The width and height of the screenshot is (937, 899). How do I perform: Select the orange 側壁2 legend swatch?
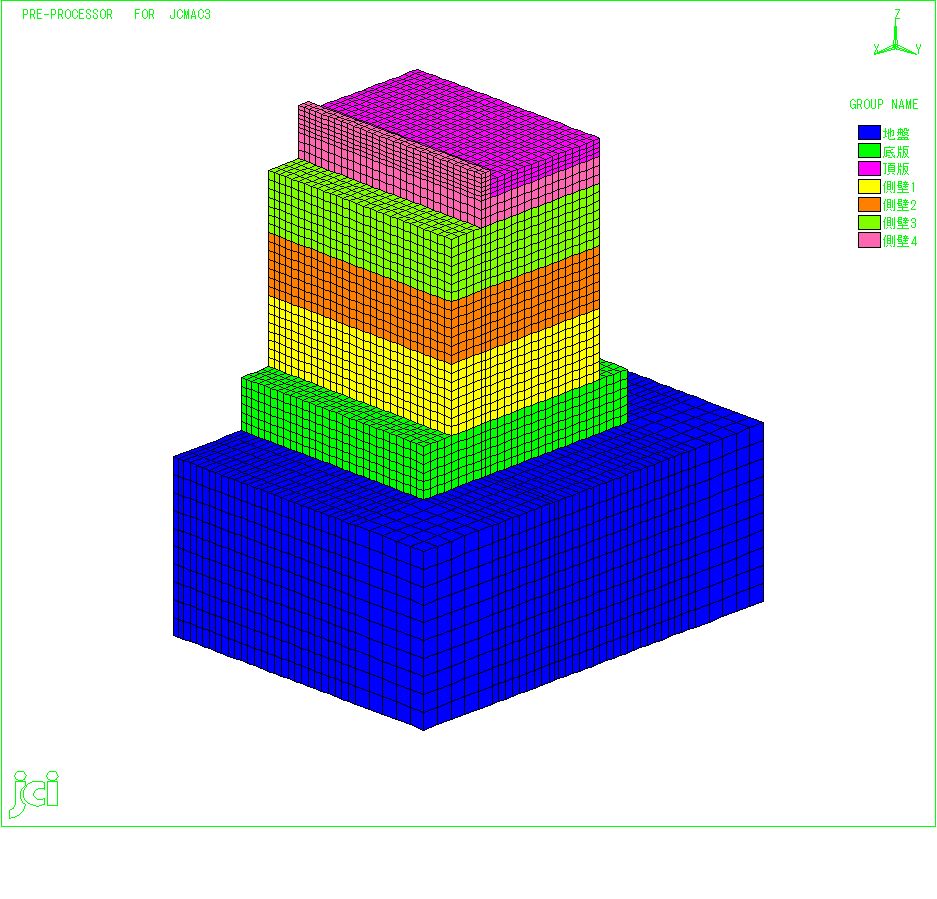[x=869, y=204]
